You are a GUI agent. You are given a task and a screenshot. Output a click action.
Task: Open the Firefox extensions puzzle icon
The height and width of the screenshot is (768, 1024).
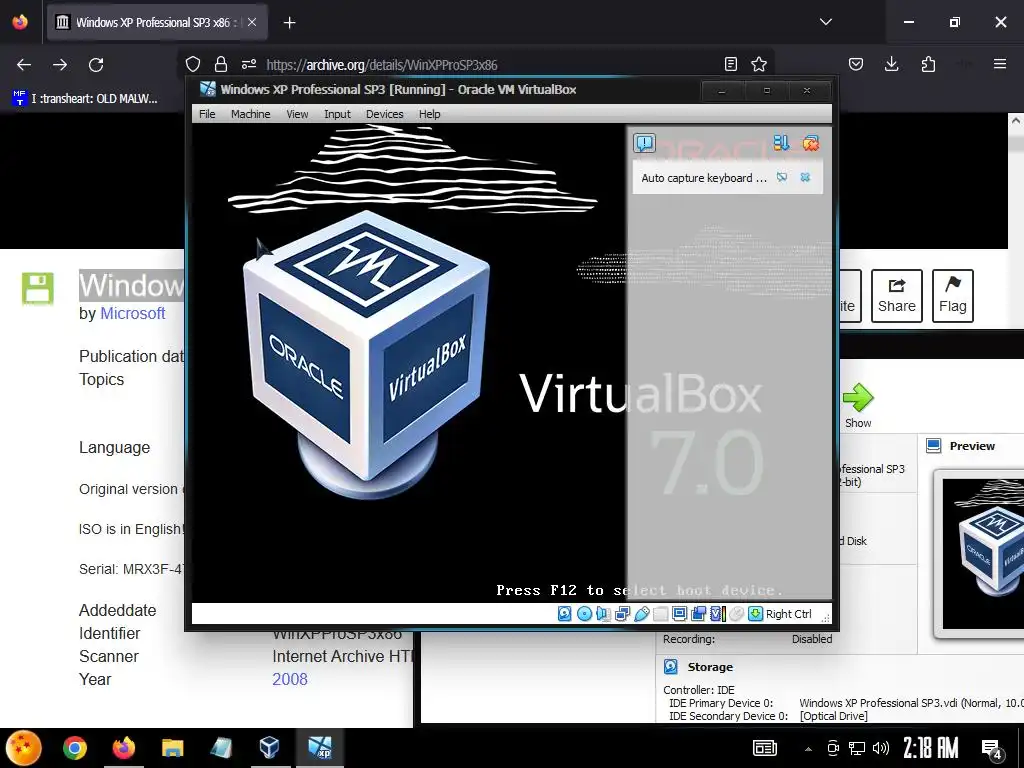(928, 64)
